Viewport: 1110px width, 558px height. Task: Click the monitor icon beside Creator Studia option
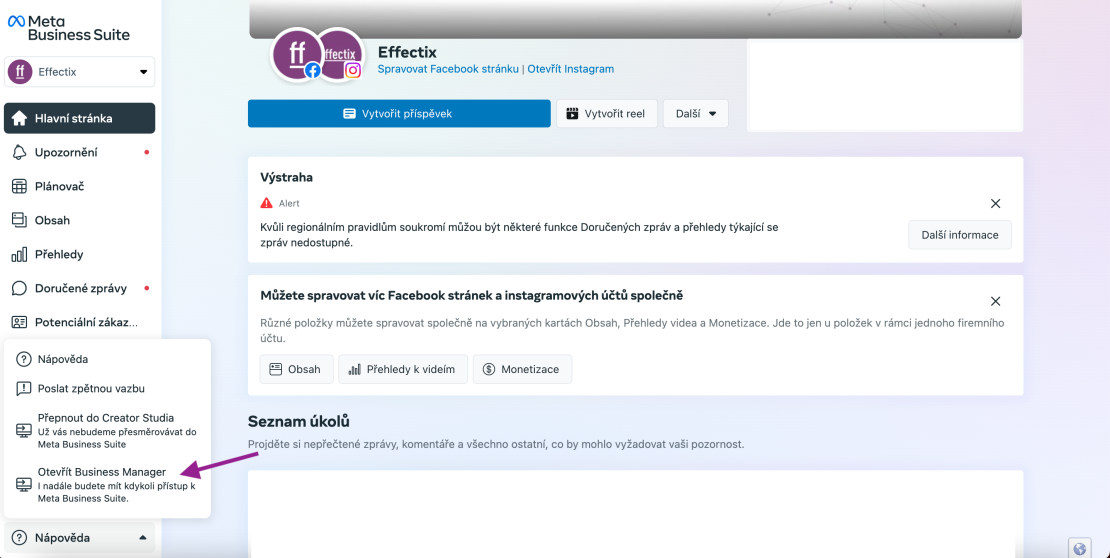tap(23, 431)
